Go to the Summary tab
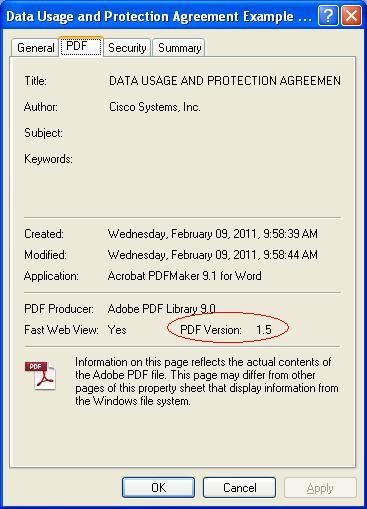 coord(179,48)
